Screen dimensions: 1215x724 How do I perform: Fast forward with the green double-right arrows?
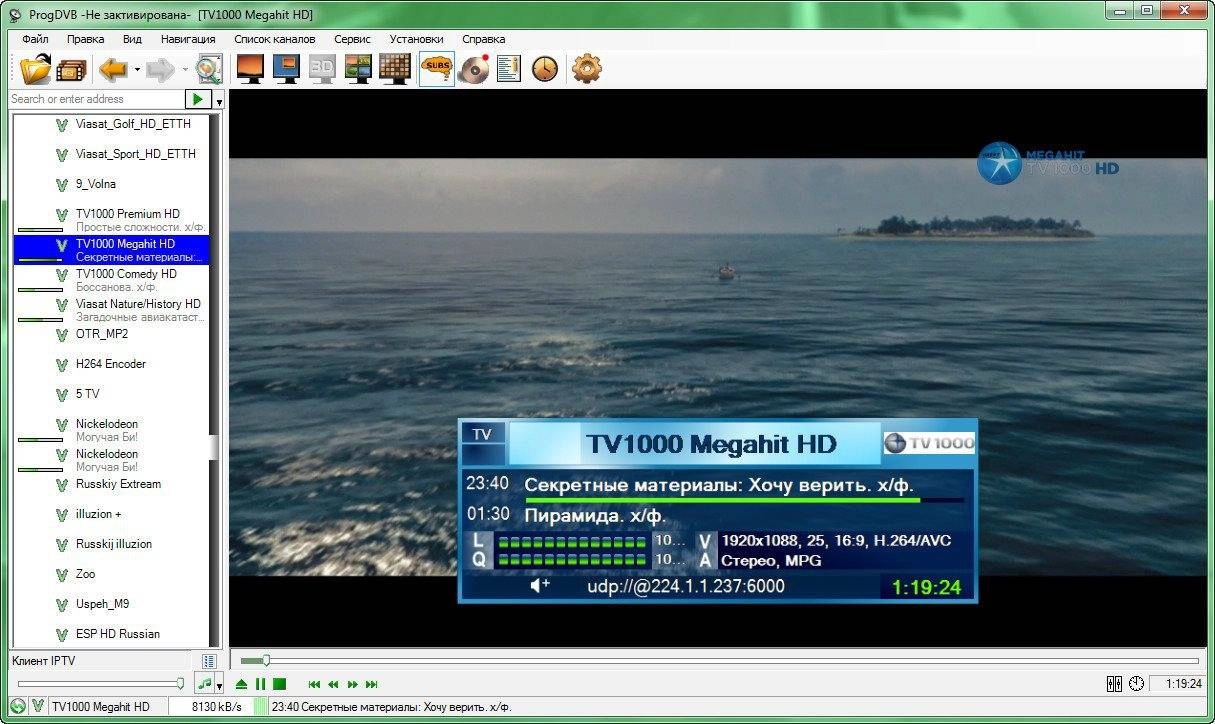pyautogui.click(x=352, y=684)
